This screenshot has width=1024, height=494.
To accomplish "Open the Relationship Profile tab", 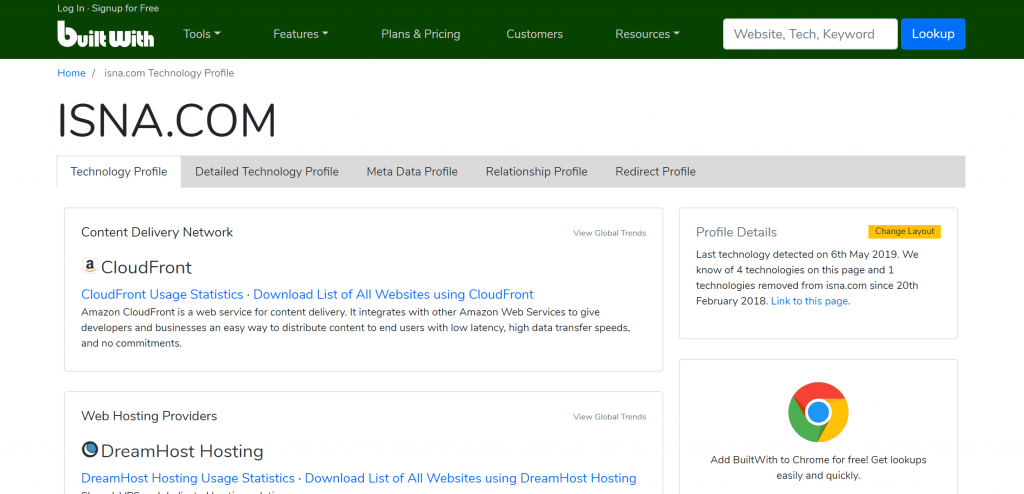I will pos(536,172).
